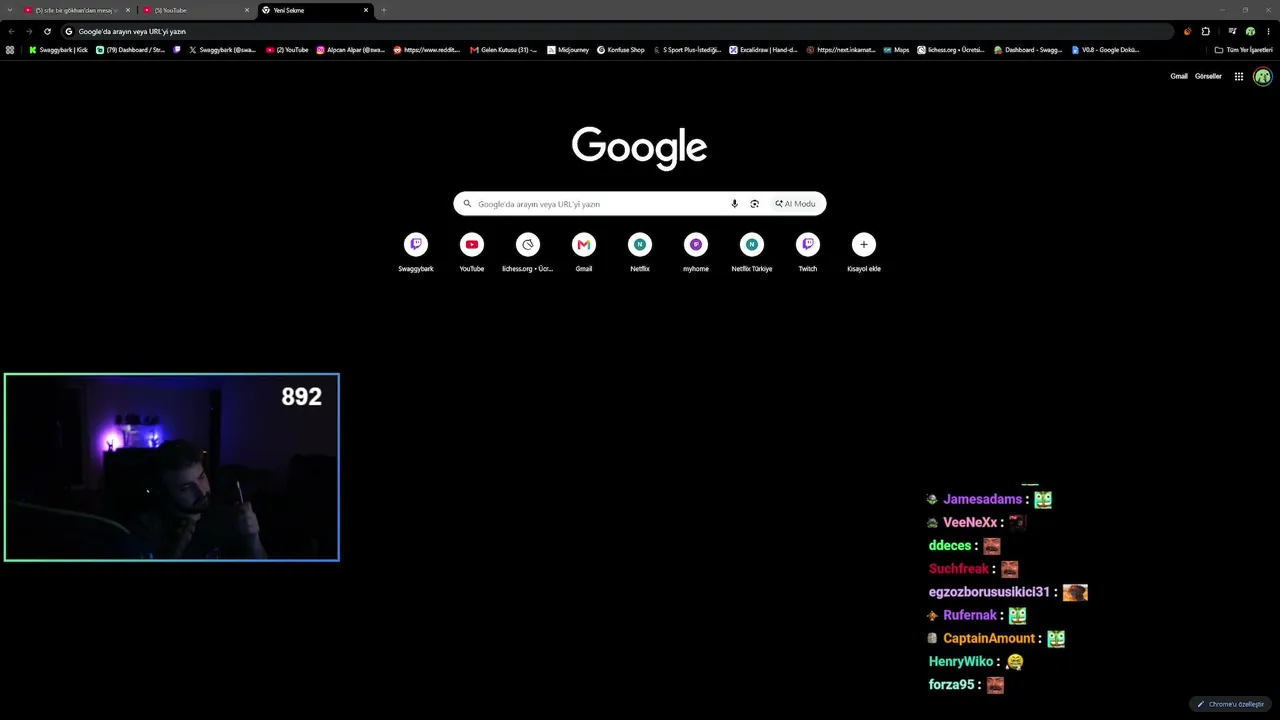Close the Yeni Sekme tab

pyautogui.click(x=366, y=10)
